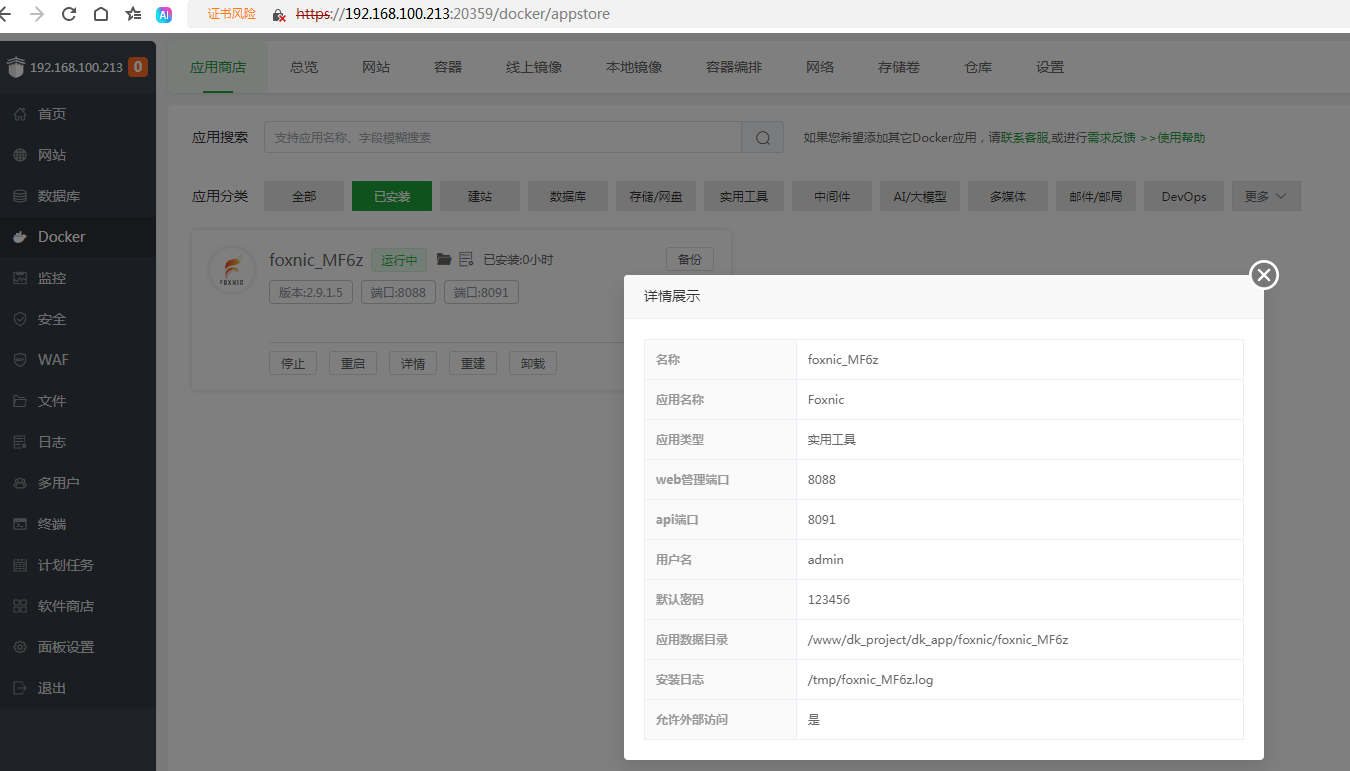Viewport: 1350px width, 771px height.
Task: Filter apps by 全部 category
Action: tap(304, 196)
